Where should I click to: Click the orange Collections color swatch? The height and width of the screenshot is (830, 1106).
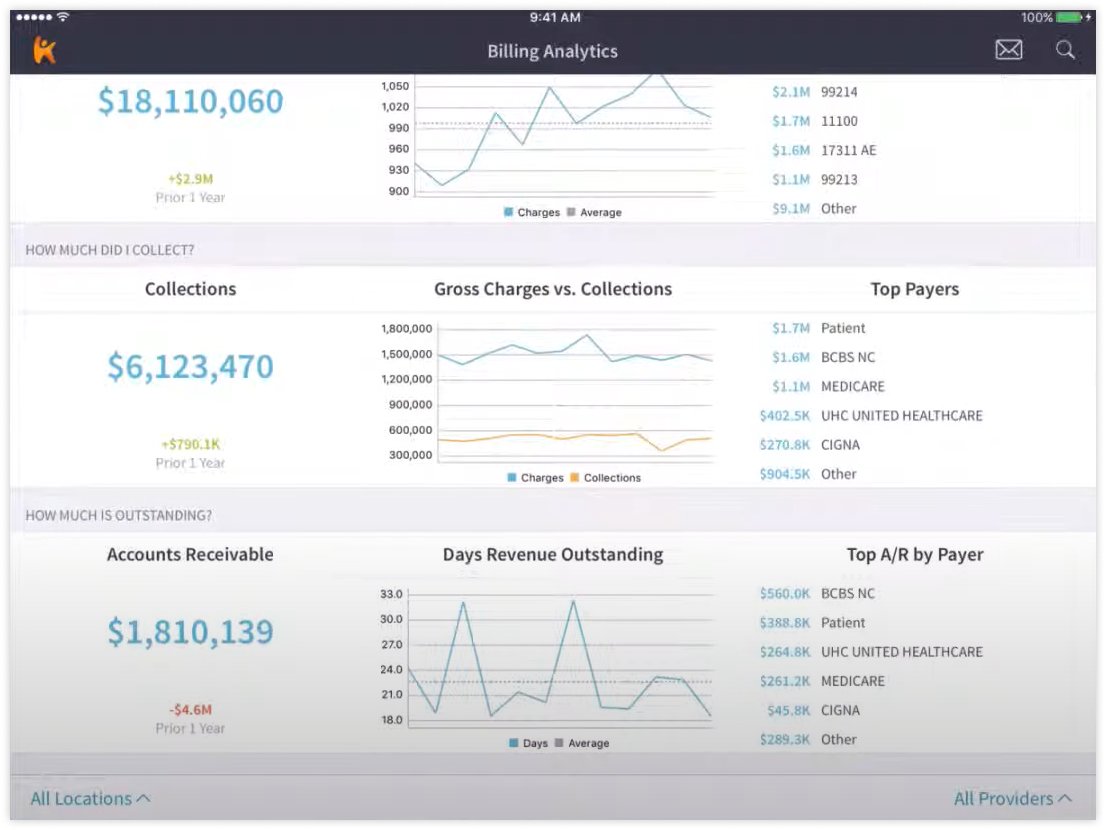point(575,477)
